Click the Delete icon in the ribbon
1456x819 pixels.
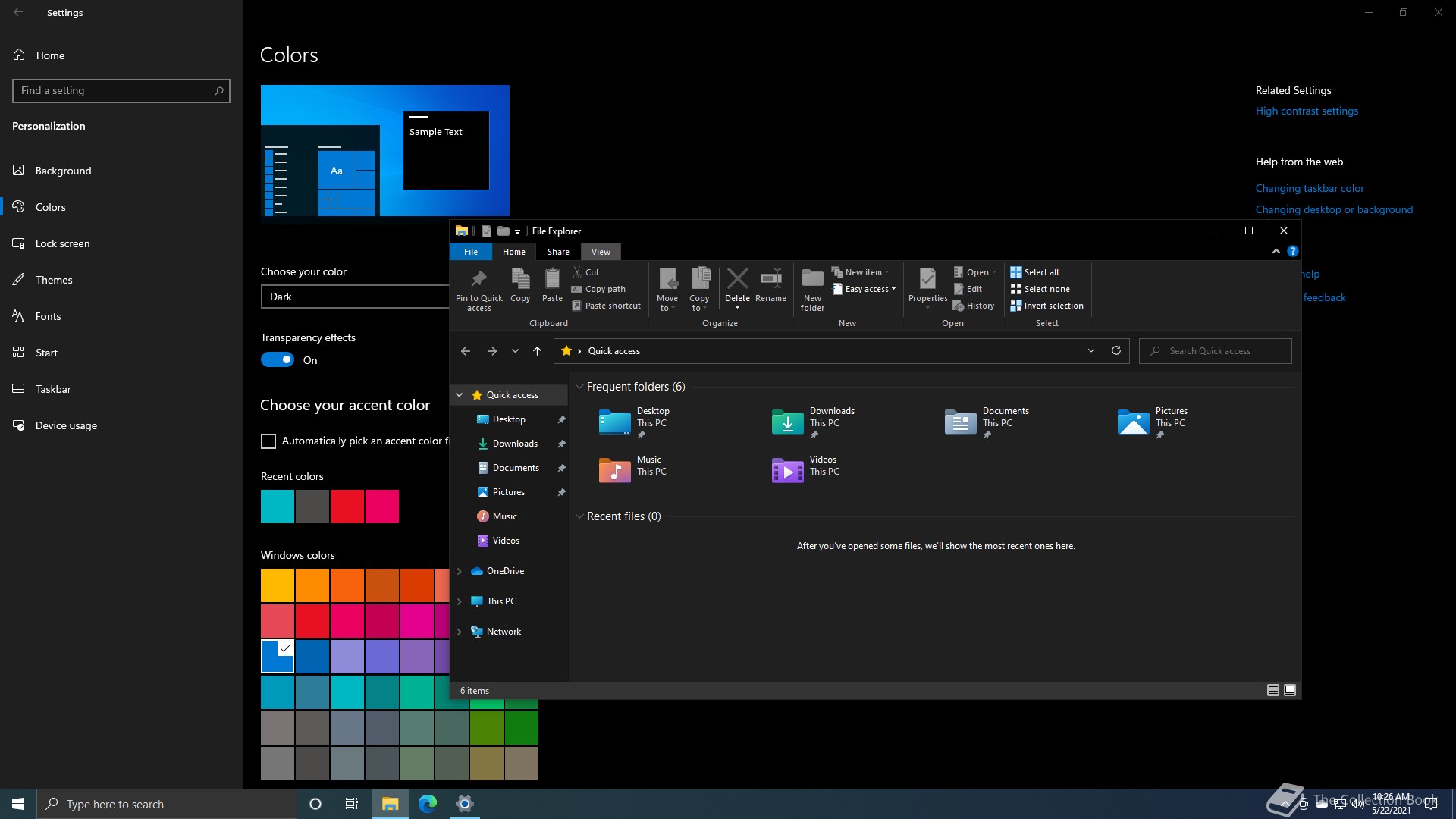click(x=737, y=279)
